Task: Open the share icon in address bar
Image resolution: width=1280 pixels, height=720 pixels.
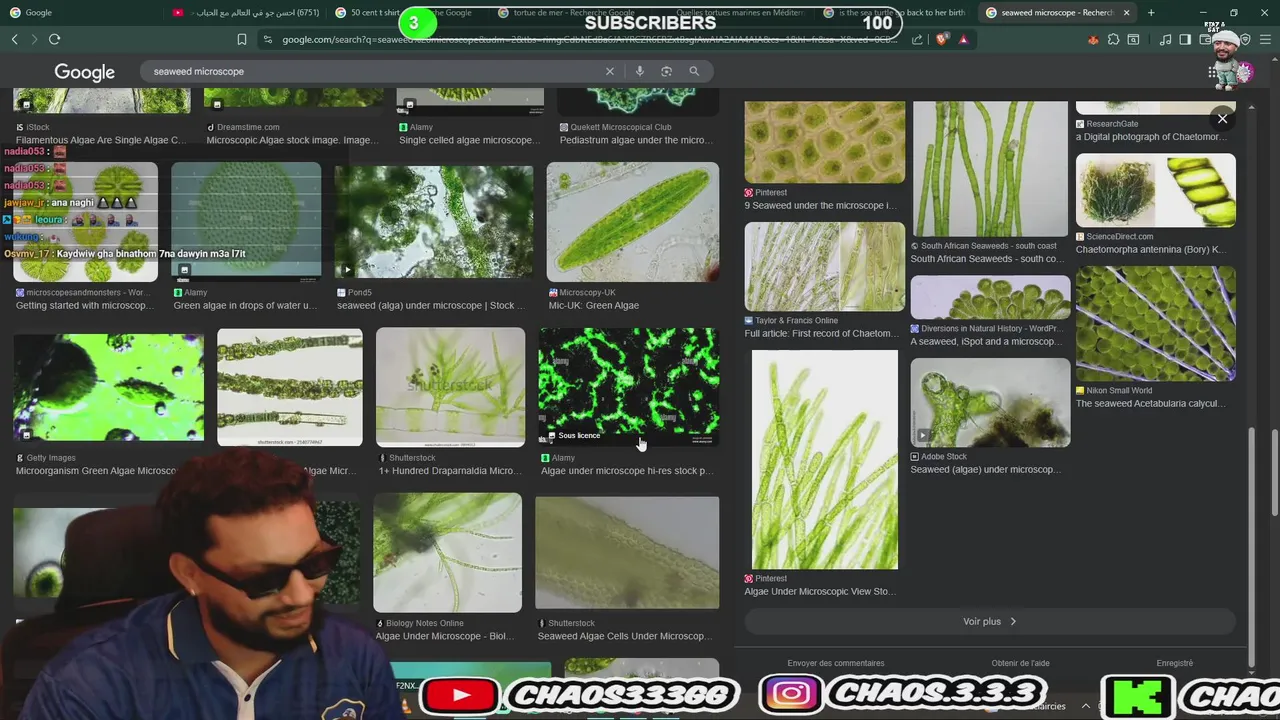Action: click(x=918, y=39)
